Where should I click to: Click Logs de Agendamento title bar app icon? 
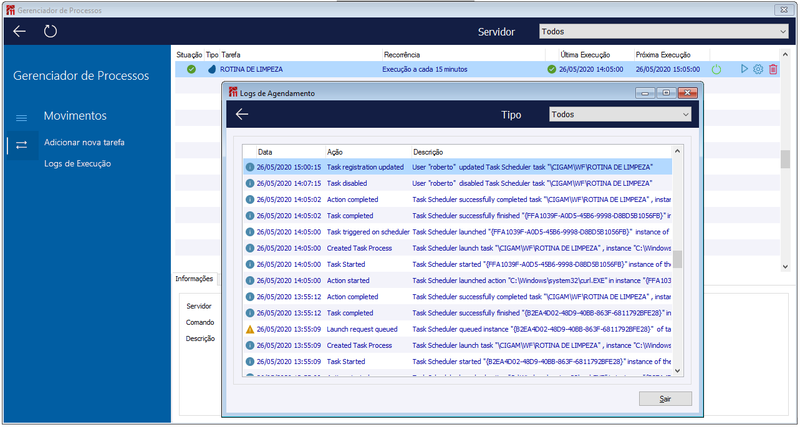pyautogui.click(x=233, y=92)
